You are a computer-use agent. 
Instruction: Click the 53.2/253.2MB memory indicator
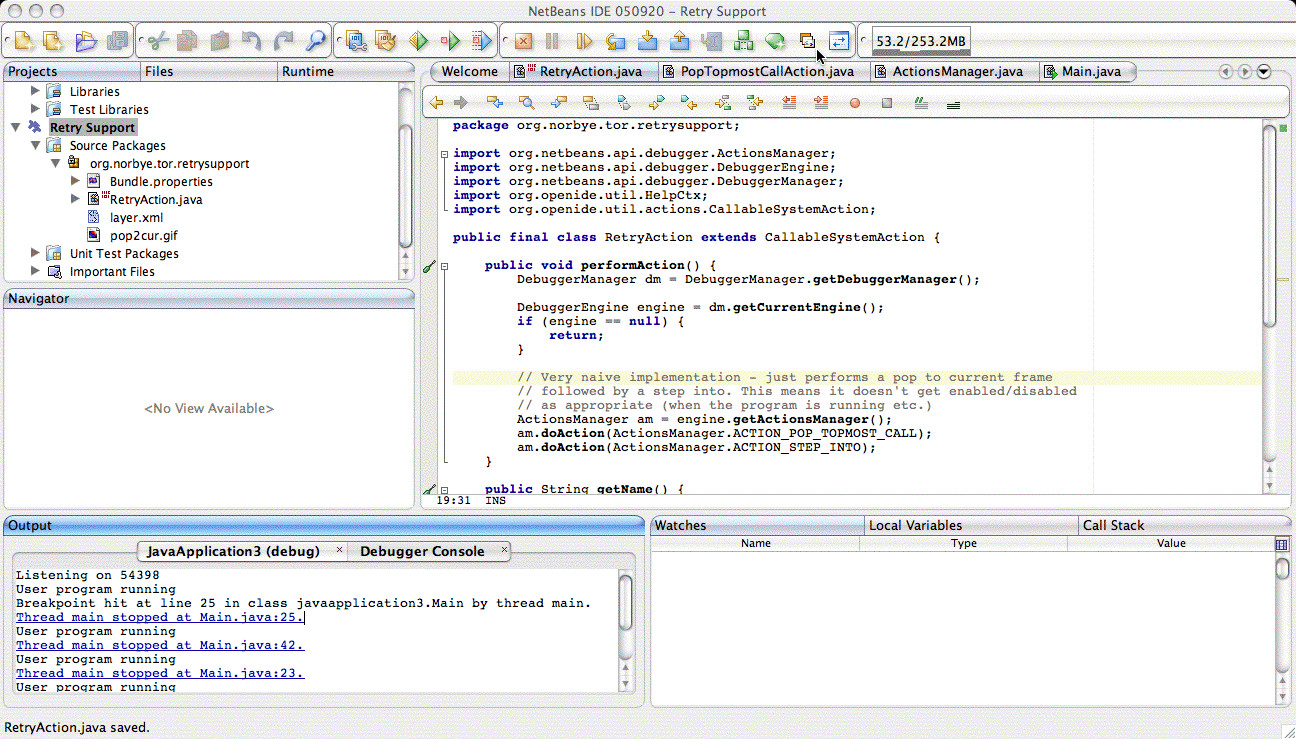click(x=921, y=42)
